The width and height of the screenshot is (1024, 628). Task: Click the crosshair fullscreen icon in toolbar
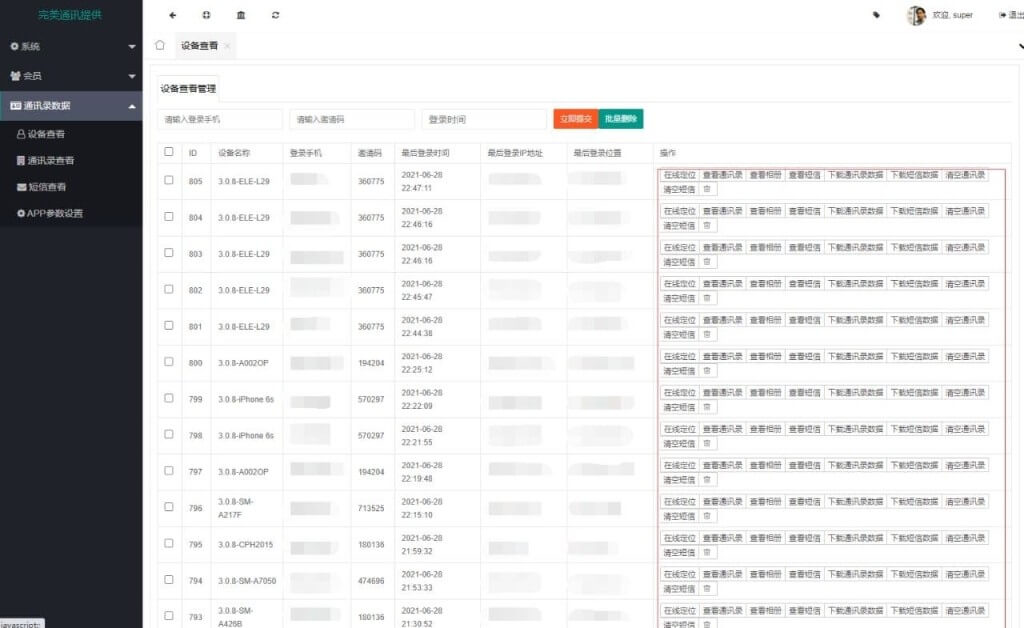tap(207, 15)
